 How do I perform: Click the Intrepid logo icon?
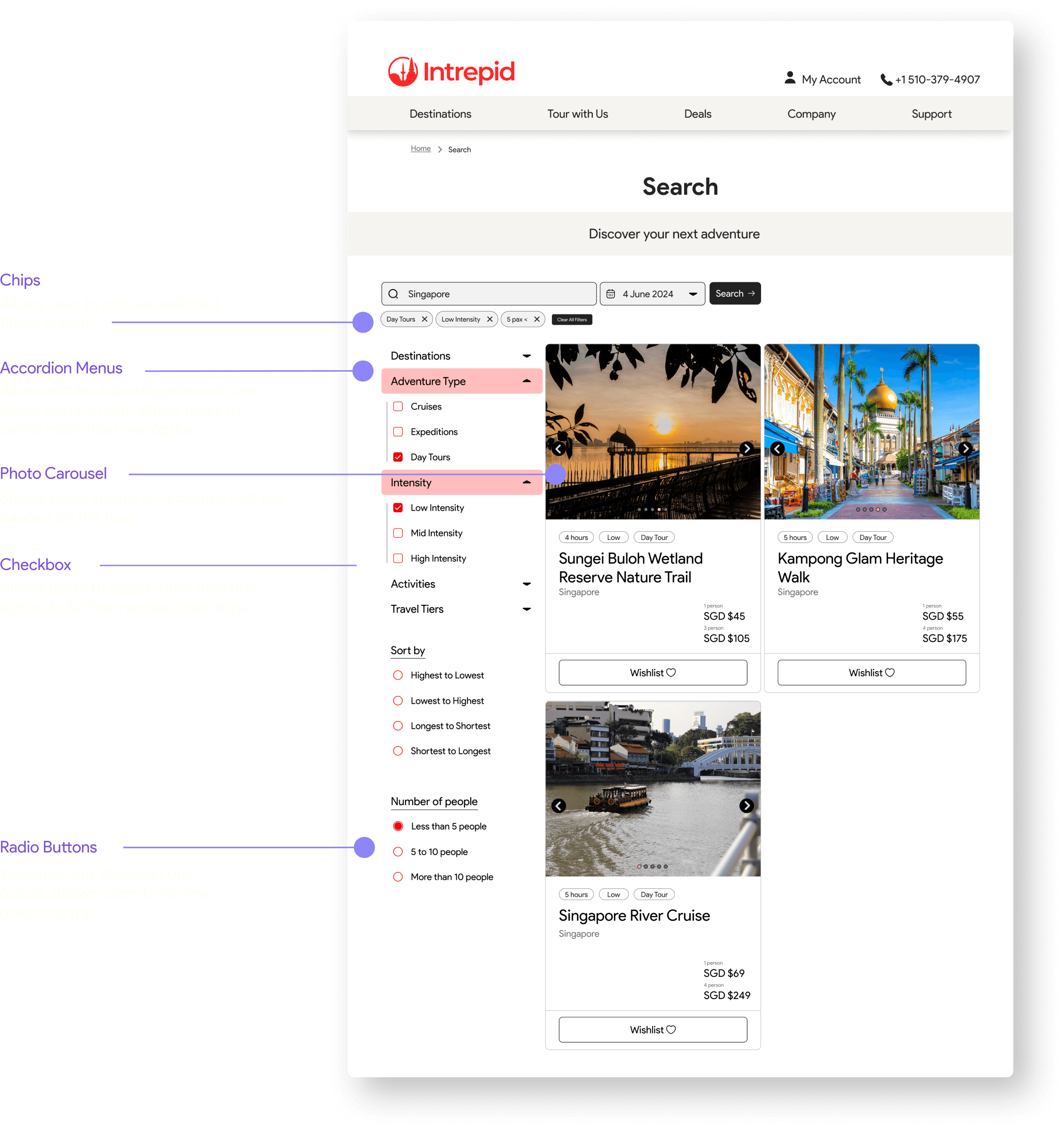coord(403,72)
